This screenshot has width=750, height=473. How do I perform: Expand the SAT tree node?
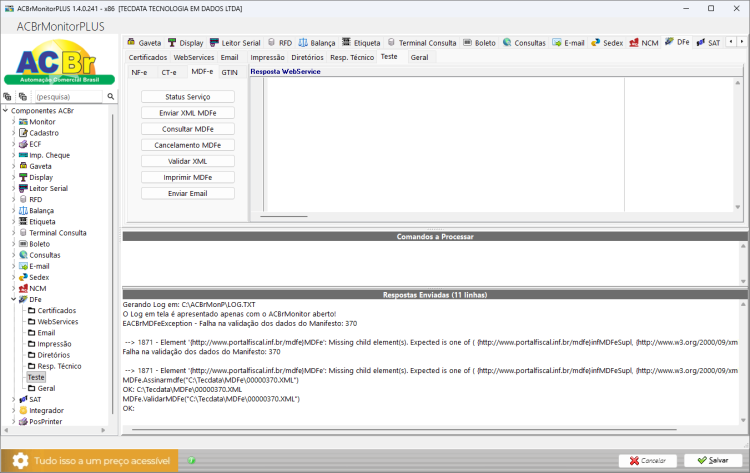[13, 399]
